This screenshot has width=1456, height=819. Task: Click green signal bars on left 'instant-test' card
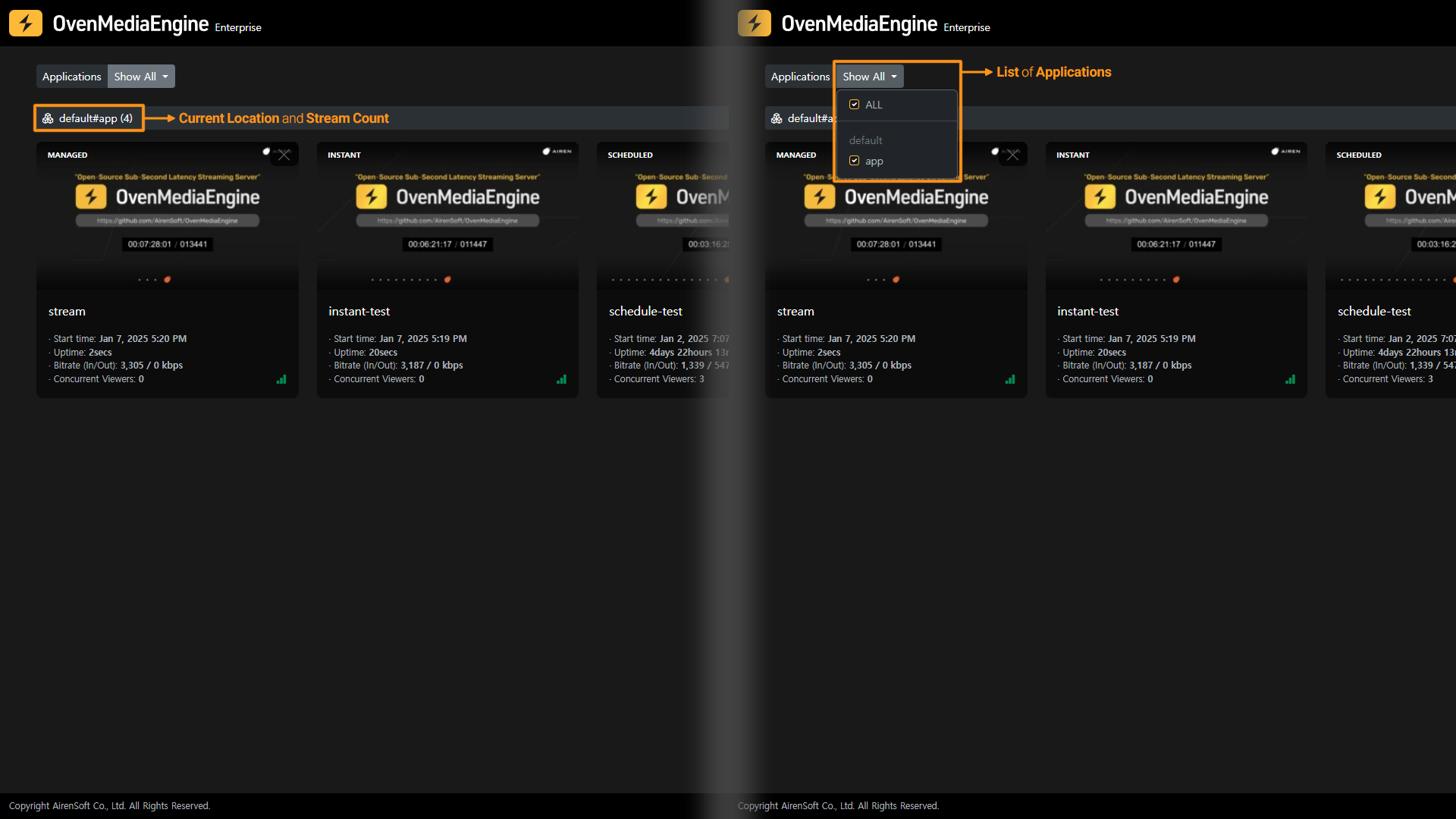[x=561, y=379]
